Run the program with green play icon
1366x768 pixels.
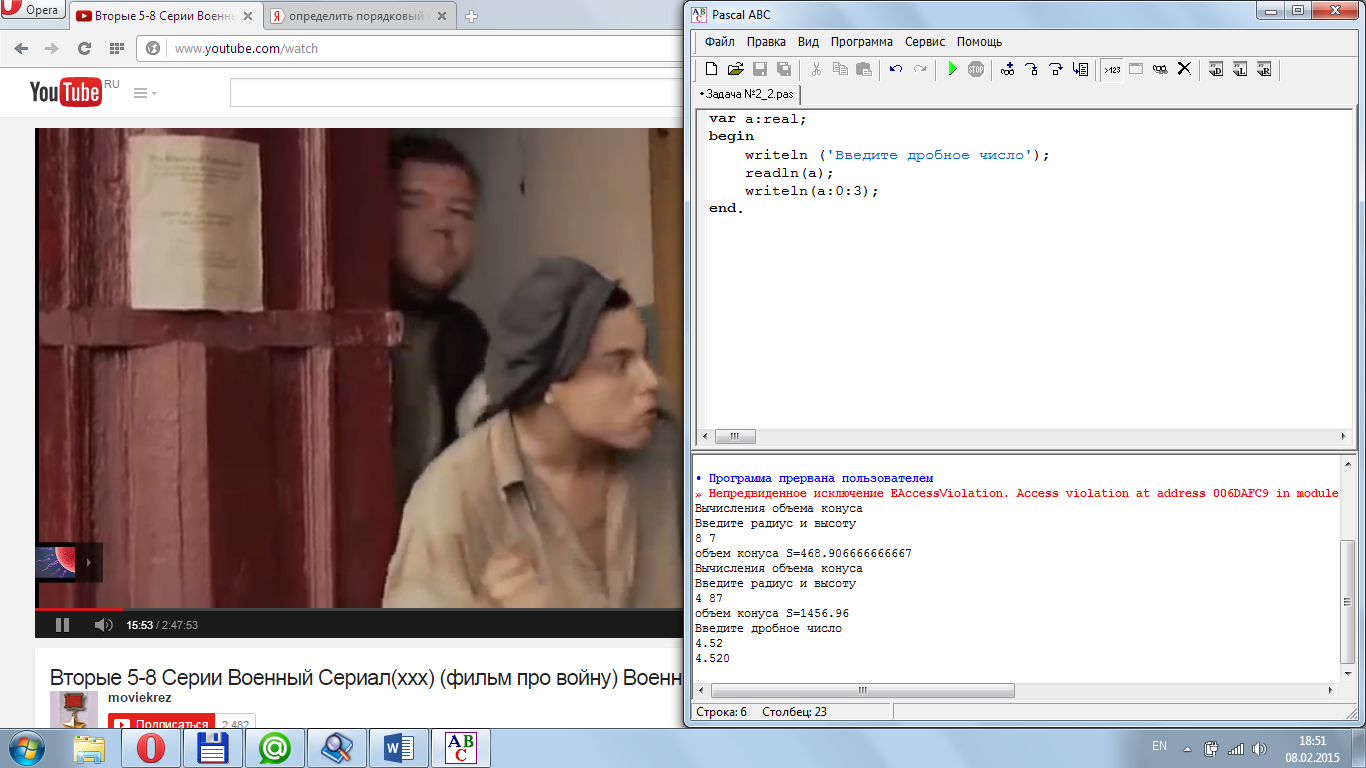(x=952, y=69)
